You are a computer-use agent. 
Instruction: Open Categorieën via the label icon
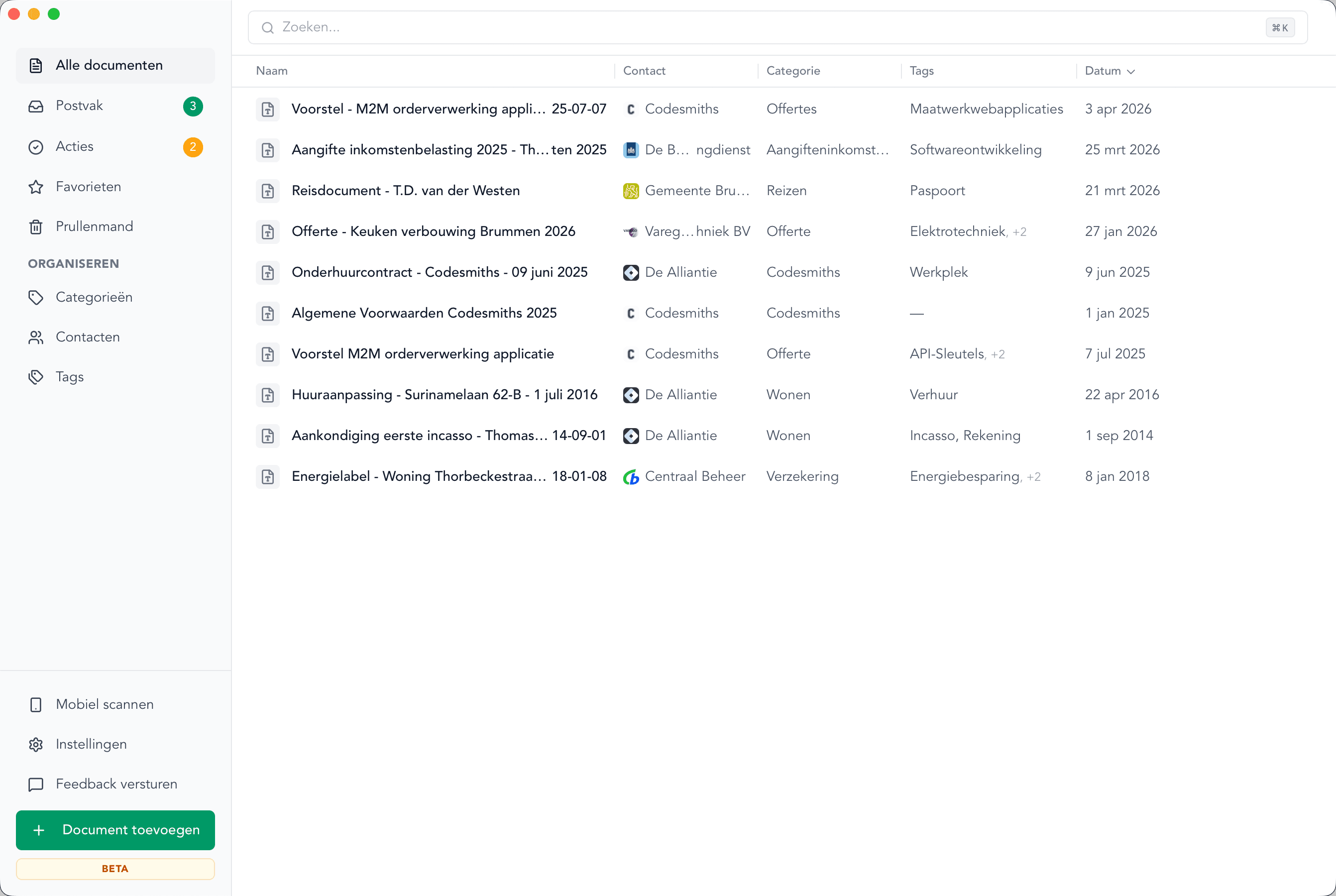click(x=36, y=297)
